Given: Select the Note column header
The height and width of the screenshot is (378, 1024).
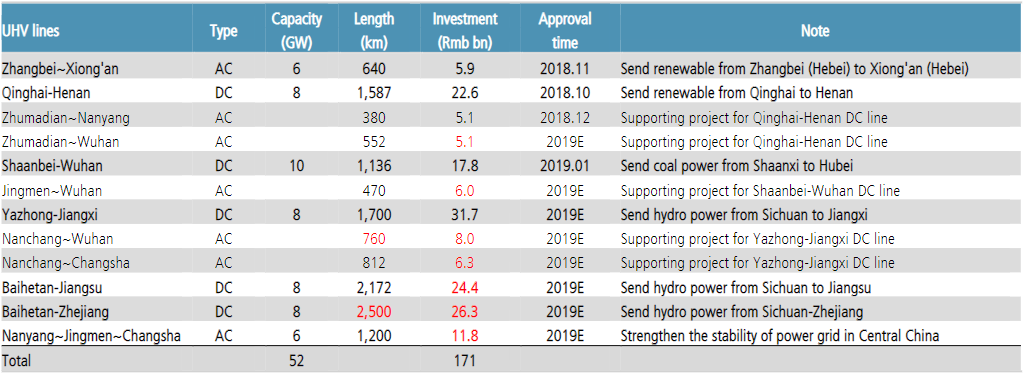Looking at the screenshot, I should point(814,31).
